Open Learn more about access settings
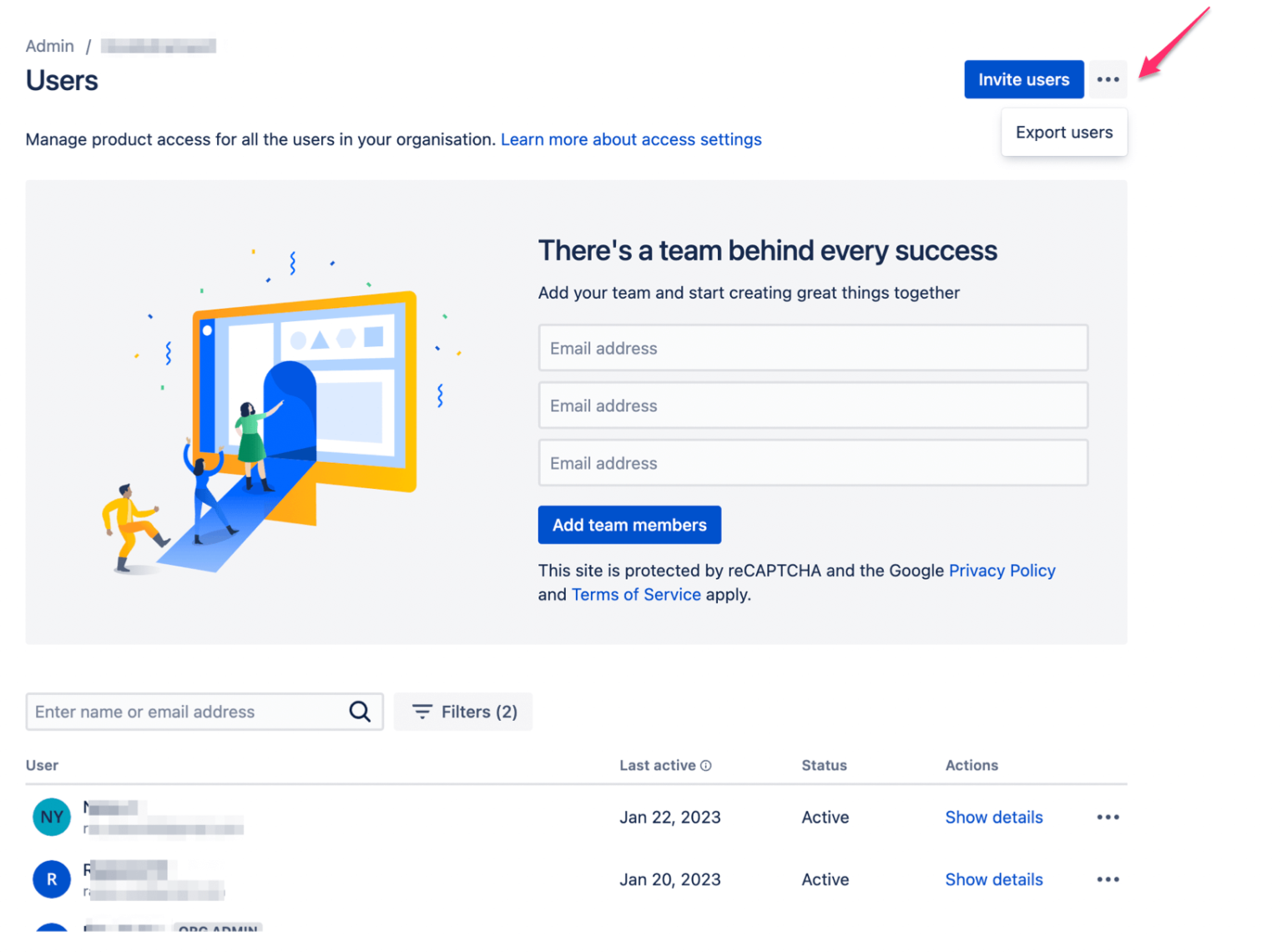 (631, 139)
